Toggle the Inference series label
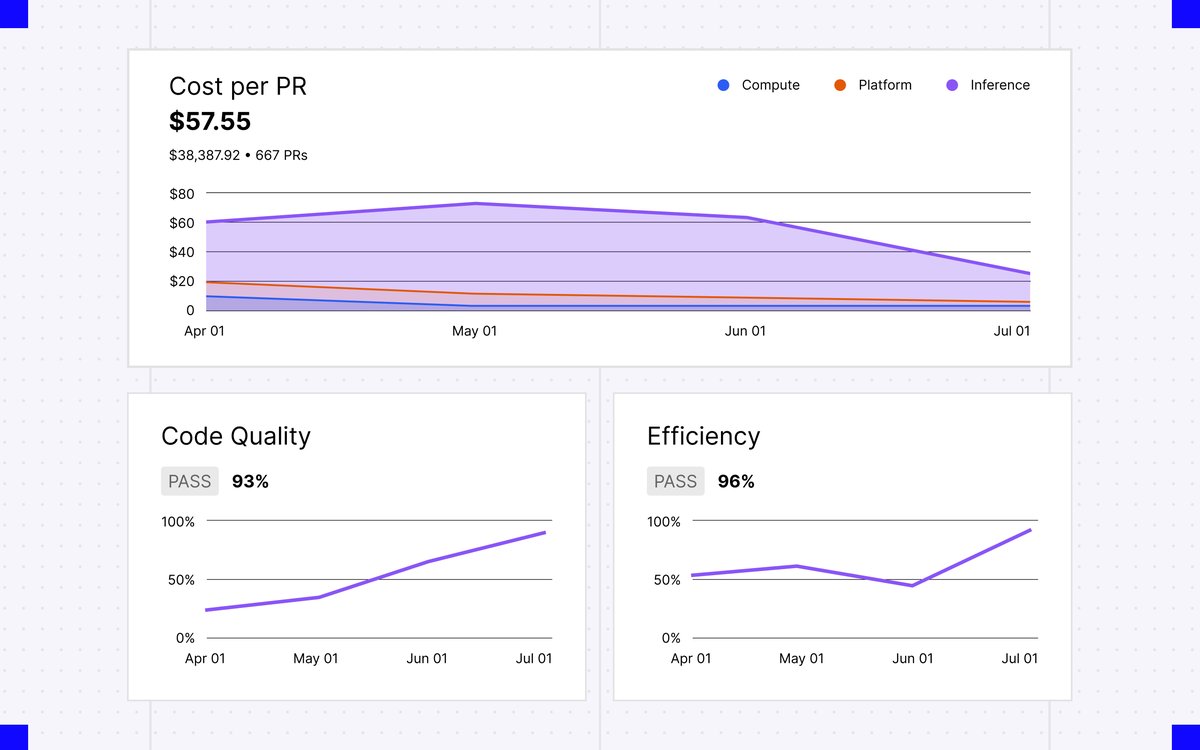1200x750 pixels. point(1000,85)
